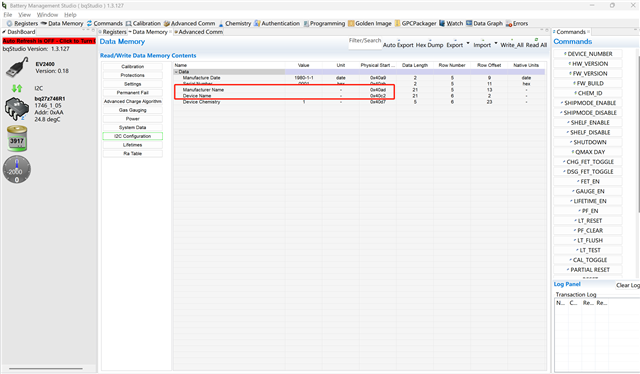Open the Data Graph toolbar view

484,24
